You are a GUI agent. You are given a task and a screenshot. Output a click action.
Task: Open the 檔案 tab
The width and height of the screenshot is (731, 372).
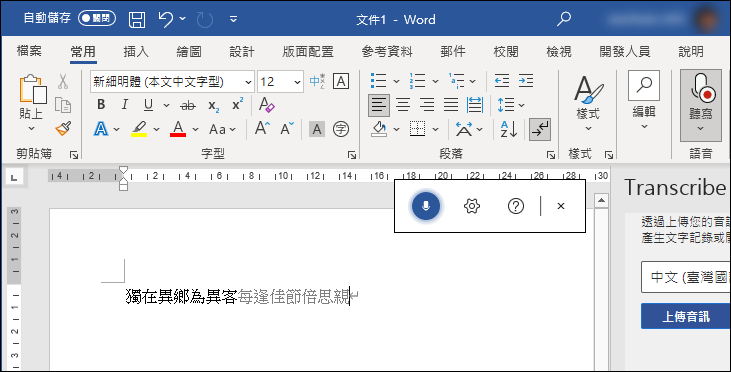(x=29, y=51)
